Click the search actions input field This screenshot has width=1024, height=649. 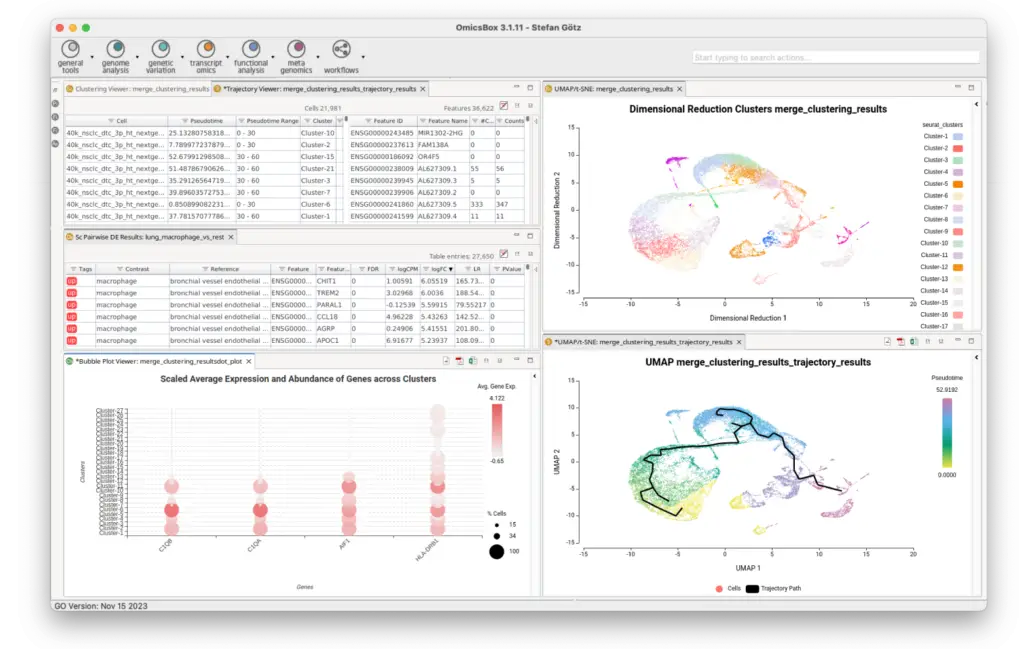[835, 58]
